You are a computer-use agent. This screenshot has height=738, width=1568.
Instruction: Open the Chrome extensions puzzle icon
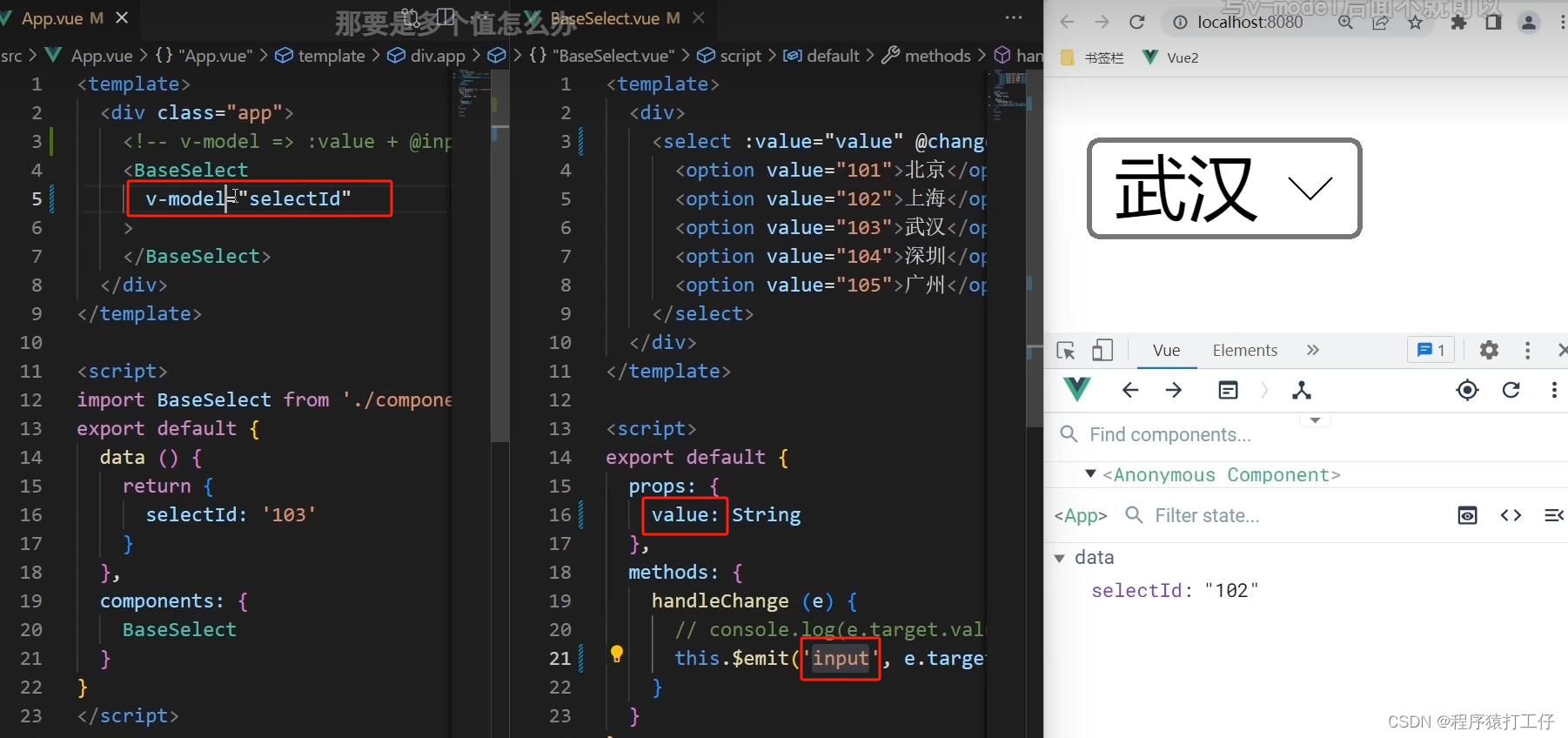[x=1459, y=22]
